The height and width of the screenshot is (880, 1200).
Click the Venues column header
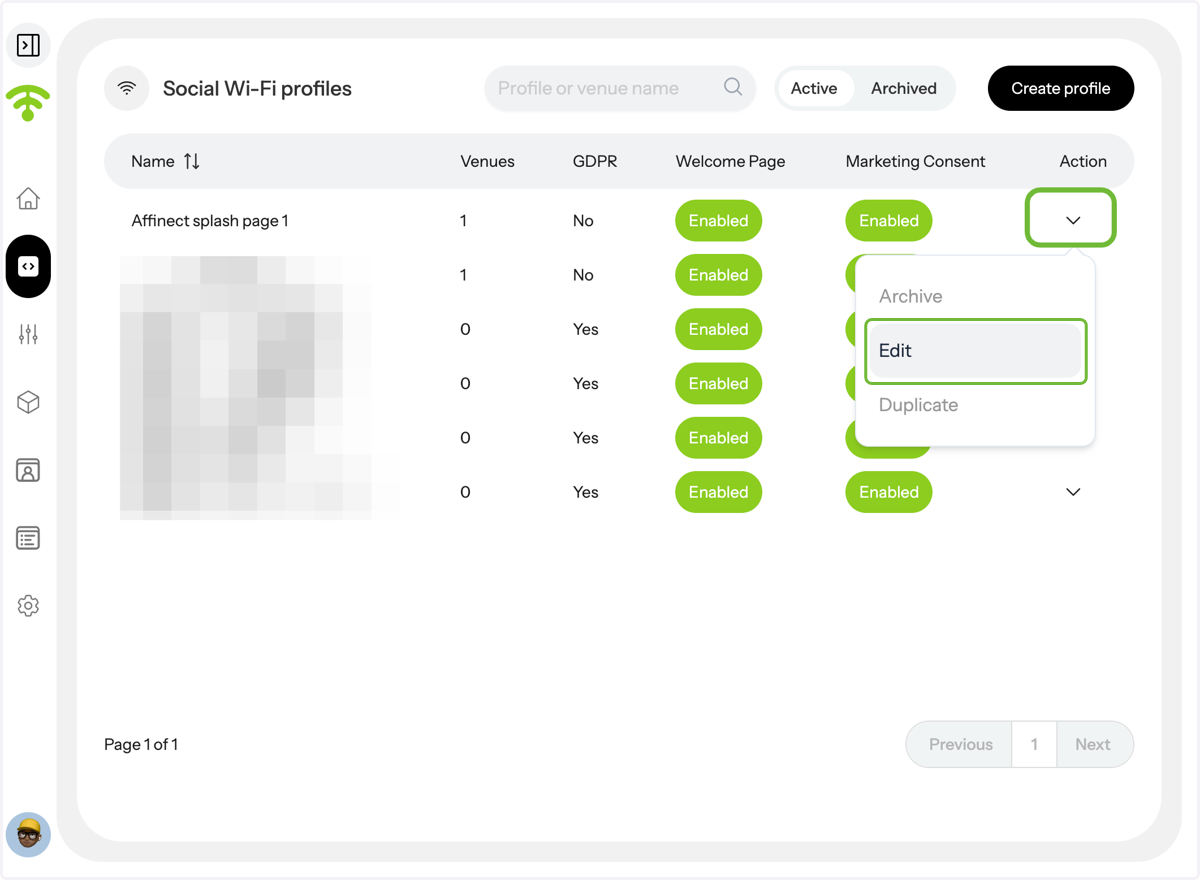pyautogui.click(x=487, y=161)
